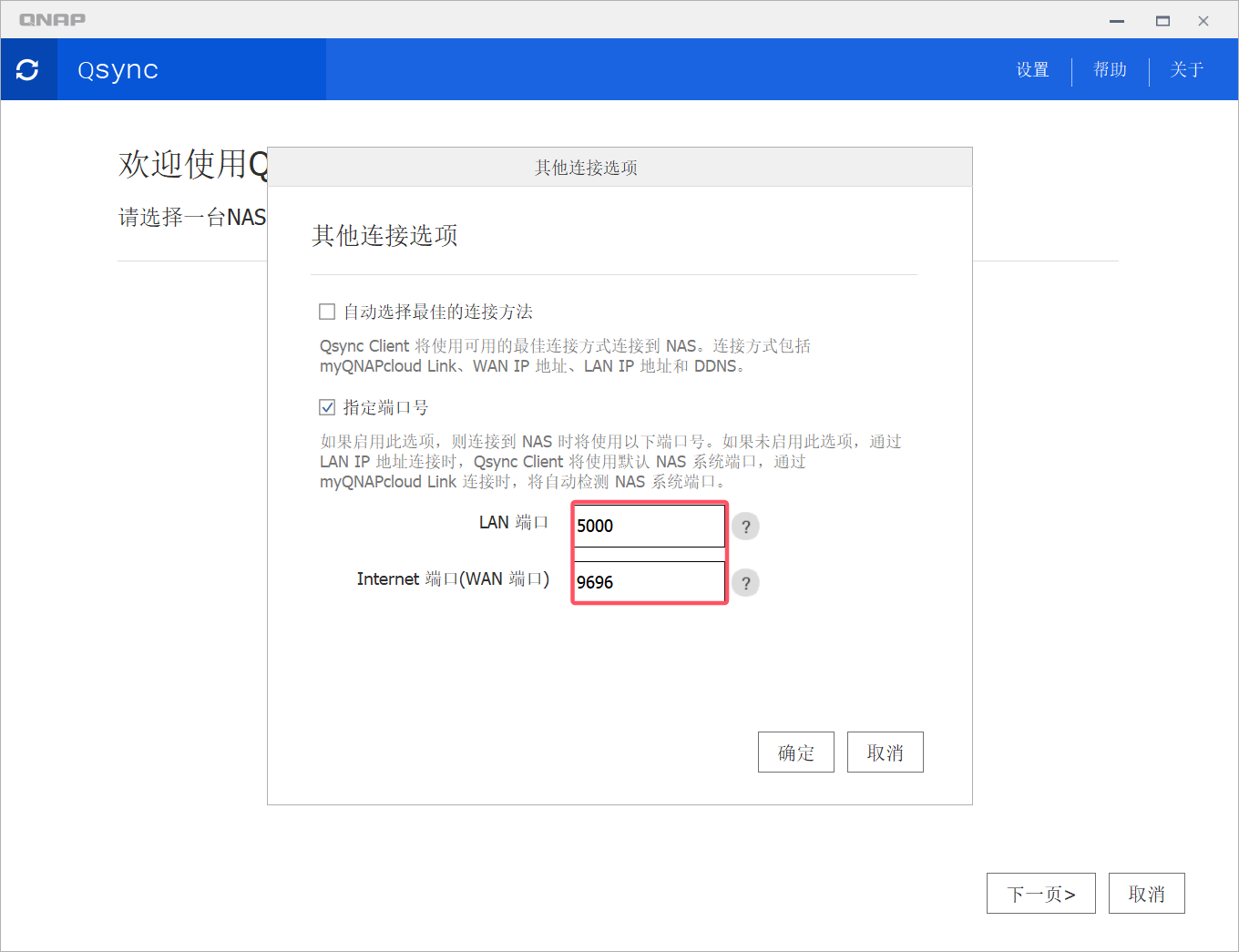Click the description starting with Qsync Client 将使用
1239x952 pixels.
point(565,356)
